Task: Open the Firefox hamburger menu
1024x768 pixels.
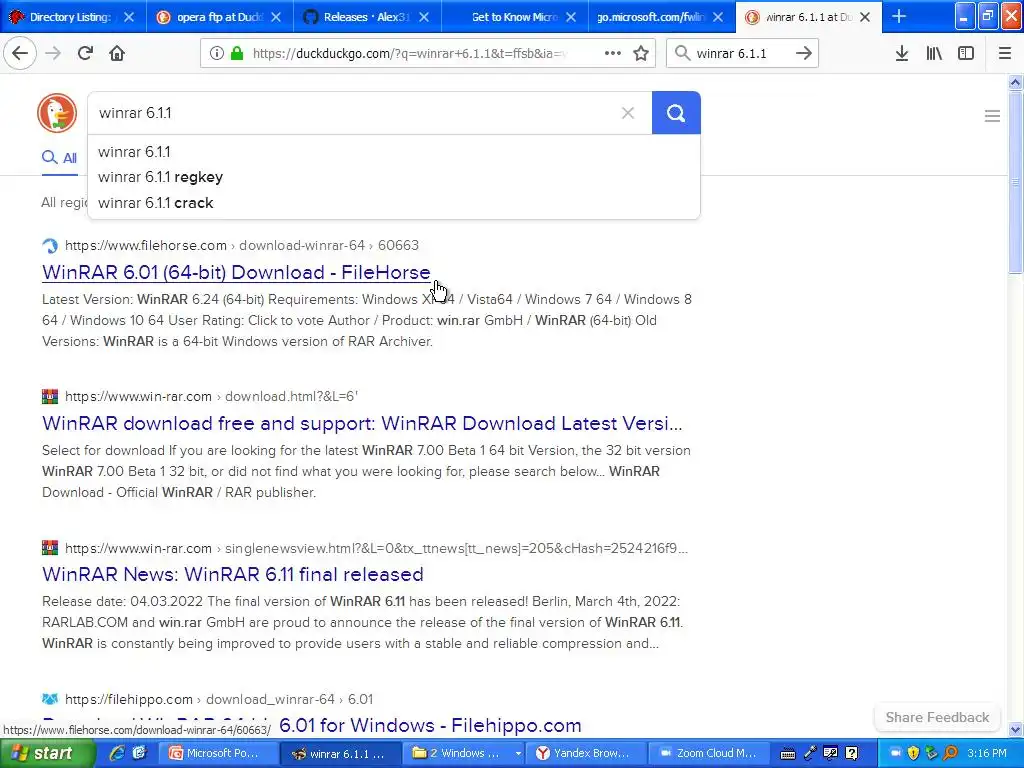Action: click(x=1005, y=53)
